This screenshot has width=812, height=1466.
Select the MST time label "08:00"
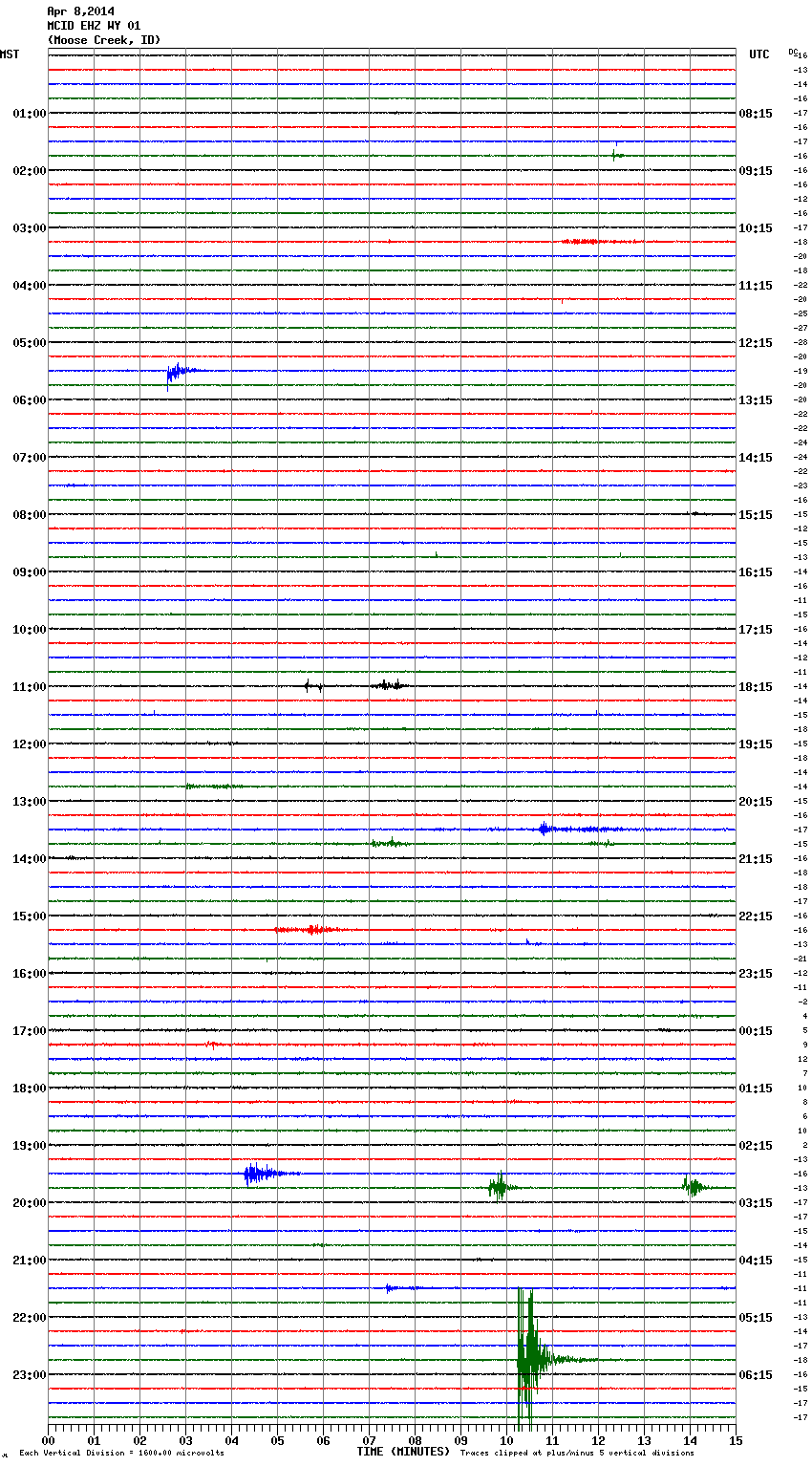pyautogui.click(x=30, y=515)
